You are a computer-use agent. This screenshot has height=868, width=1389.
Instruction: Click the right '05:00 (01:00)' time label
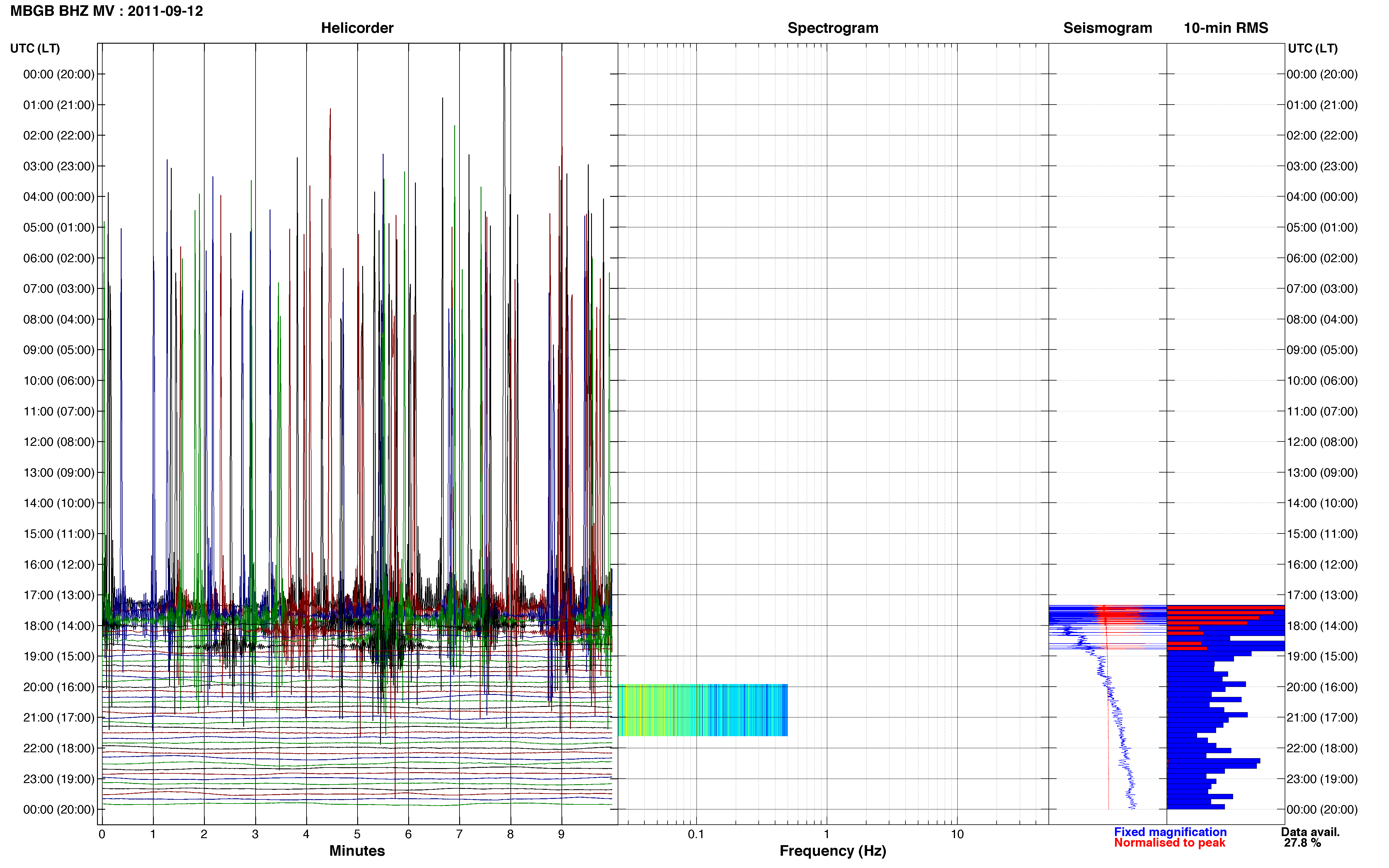(x=1322, y=227)
